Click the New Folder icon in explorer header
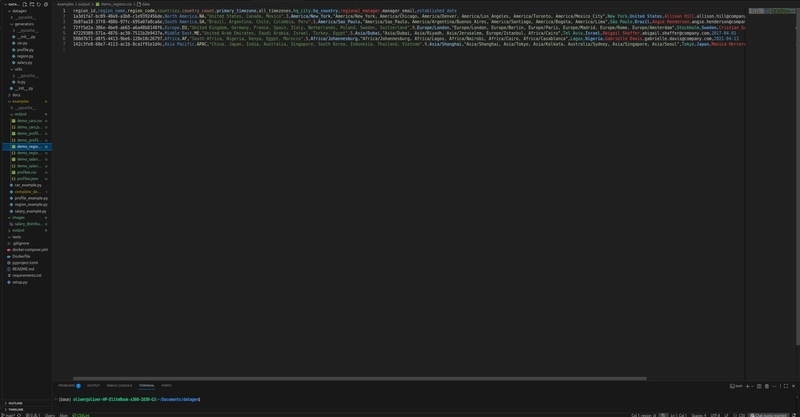This screenshot has height=417, width=800. point(32,4)
